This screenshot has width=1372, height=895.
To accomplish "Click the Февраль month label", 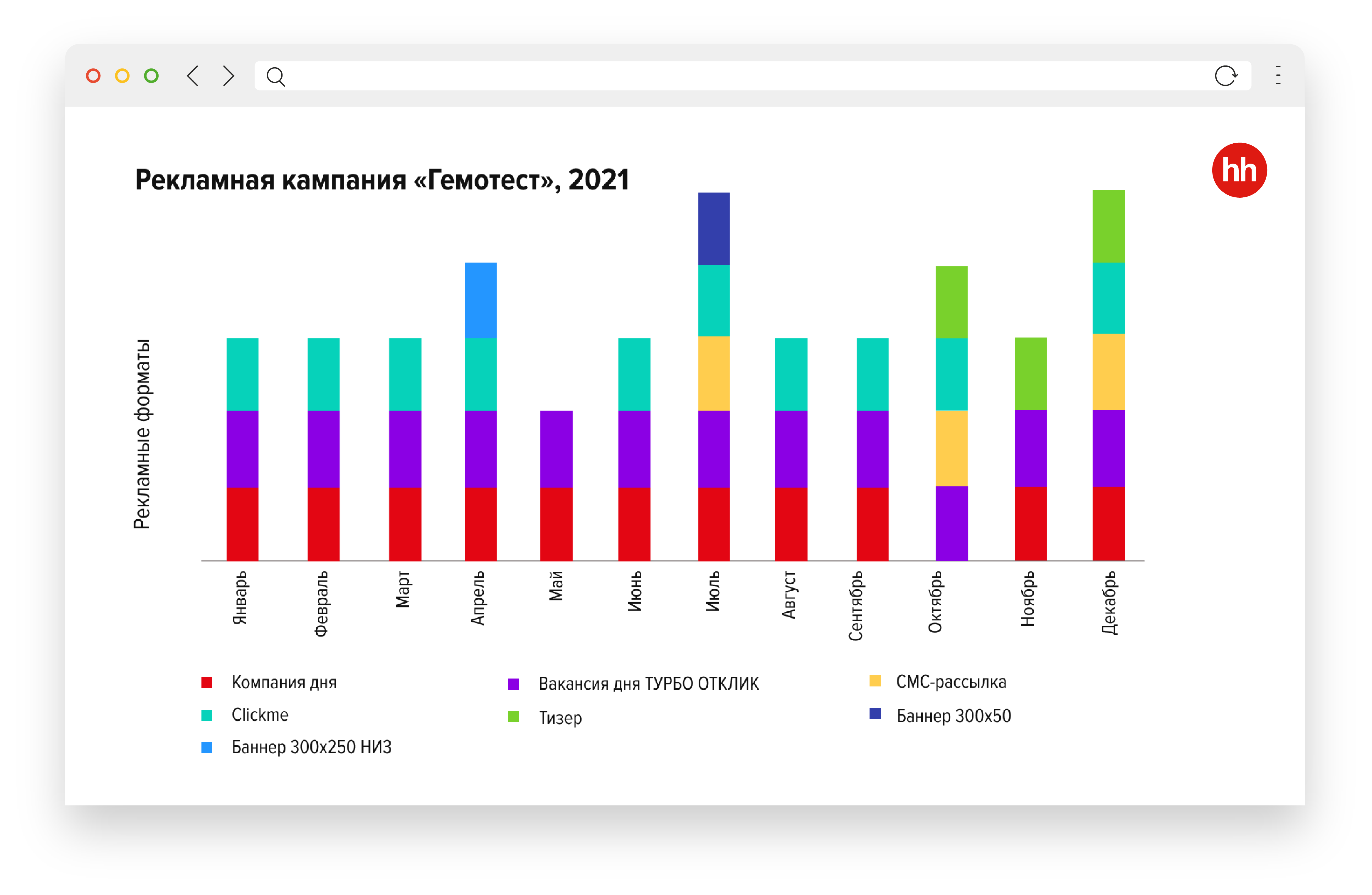I will click(321, 604).
